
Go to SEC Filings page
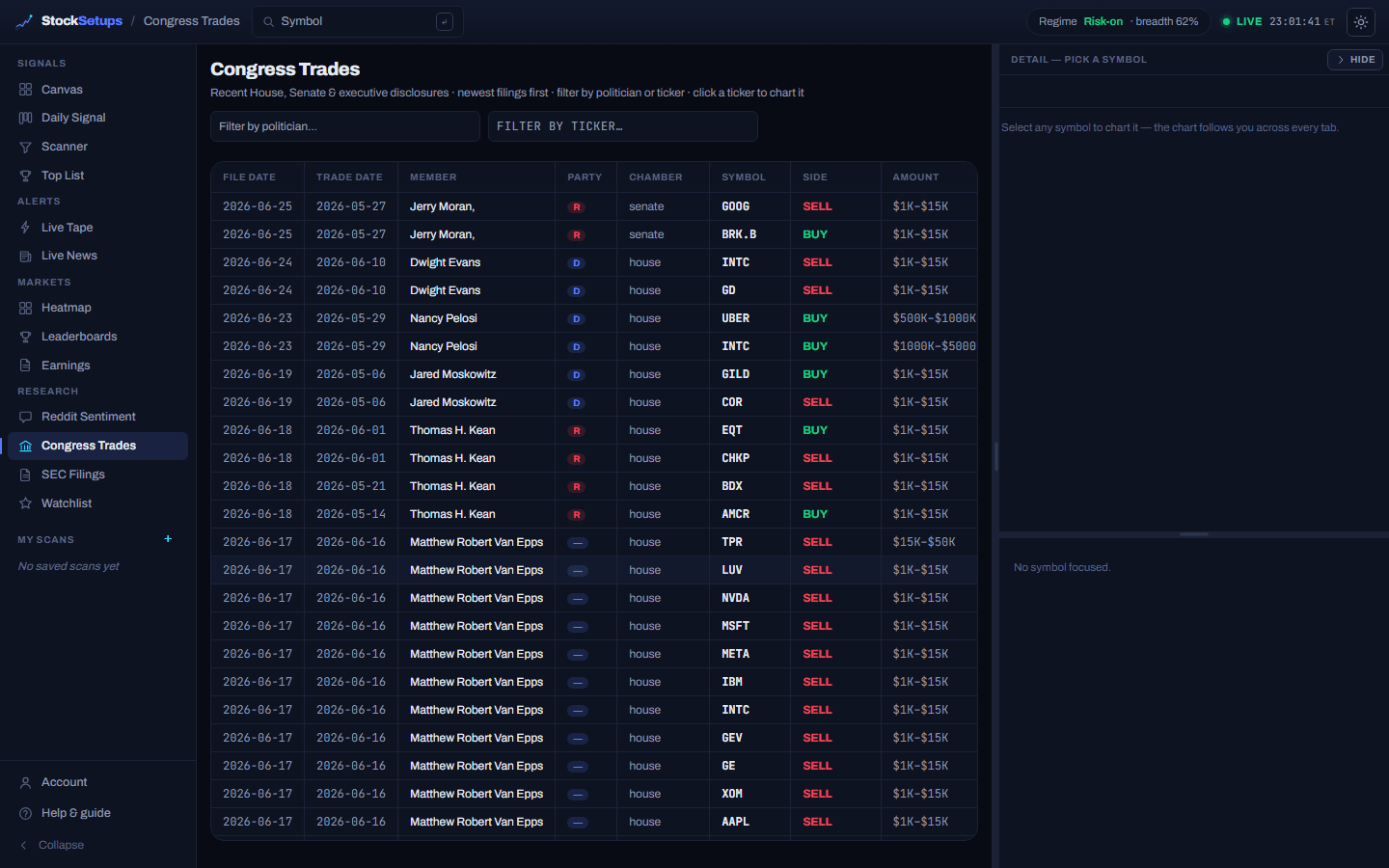pos(97,475)
